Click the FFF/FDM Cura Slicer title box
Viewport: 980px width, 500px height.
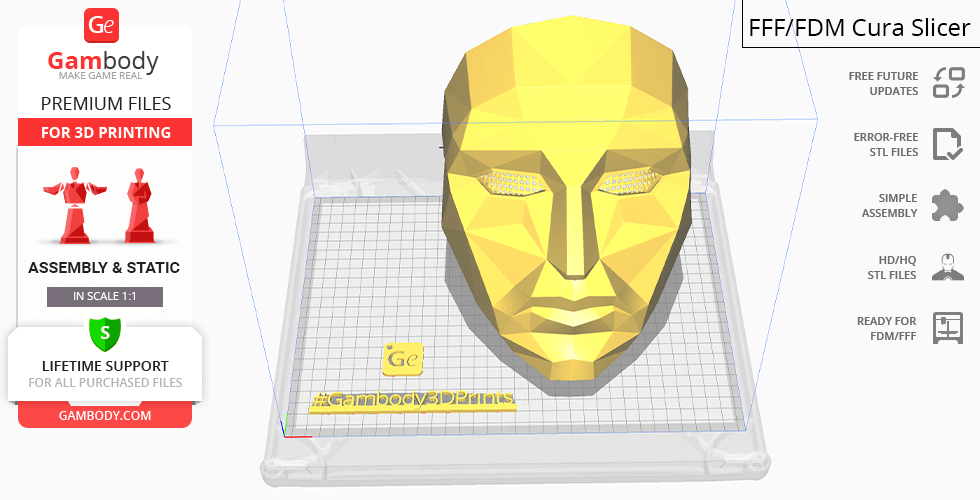[x=861, y=25]
